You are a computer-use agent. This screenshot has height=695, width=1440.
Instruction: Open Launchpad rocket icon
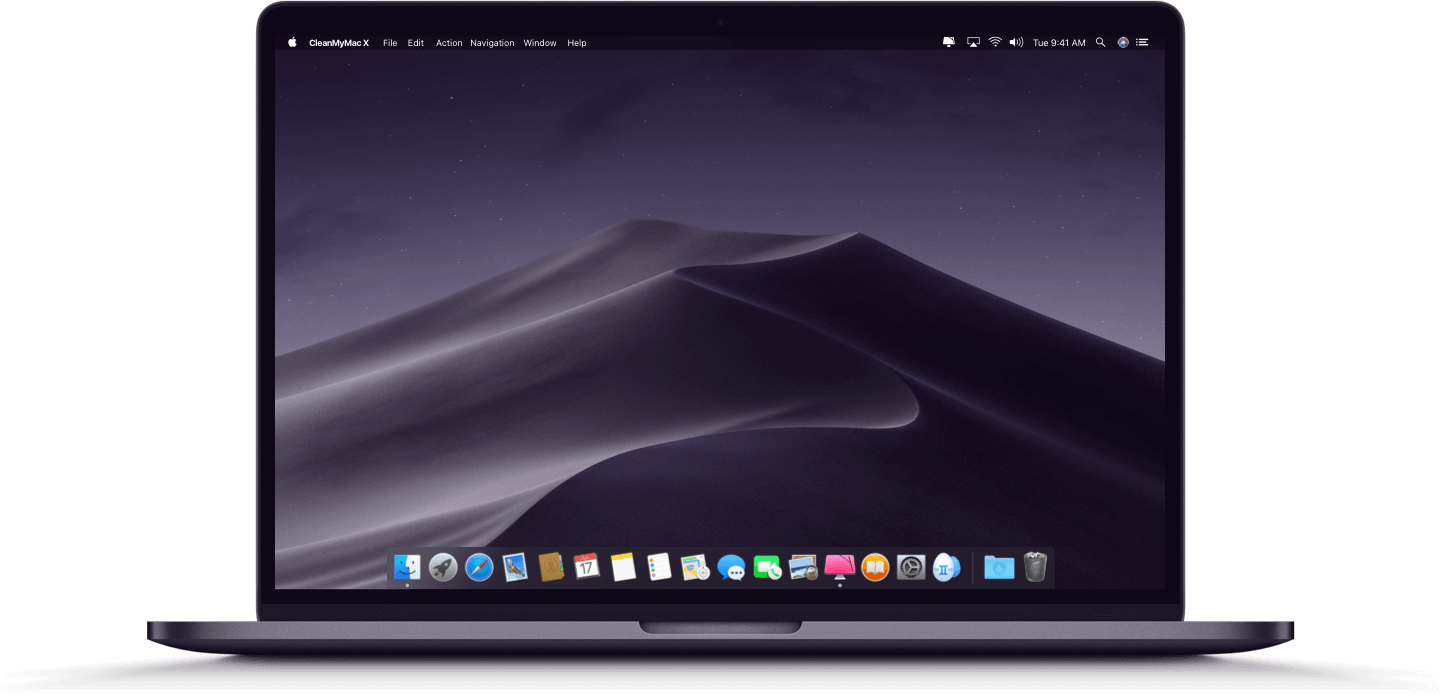click(x=443, y=568)
